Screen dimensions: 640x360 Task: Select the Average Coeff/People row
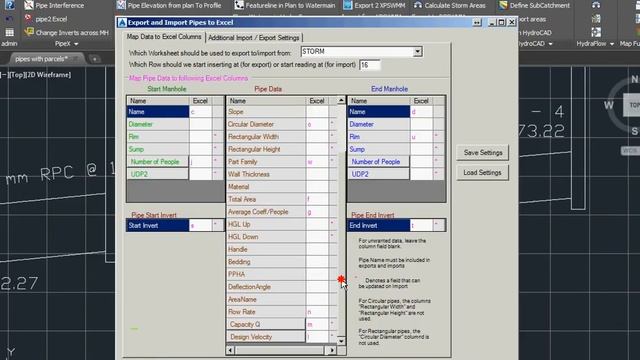266,212
